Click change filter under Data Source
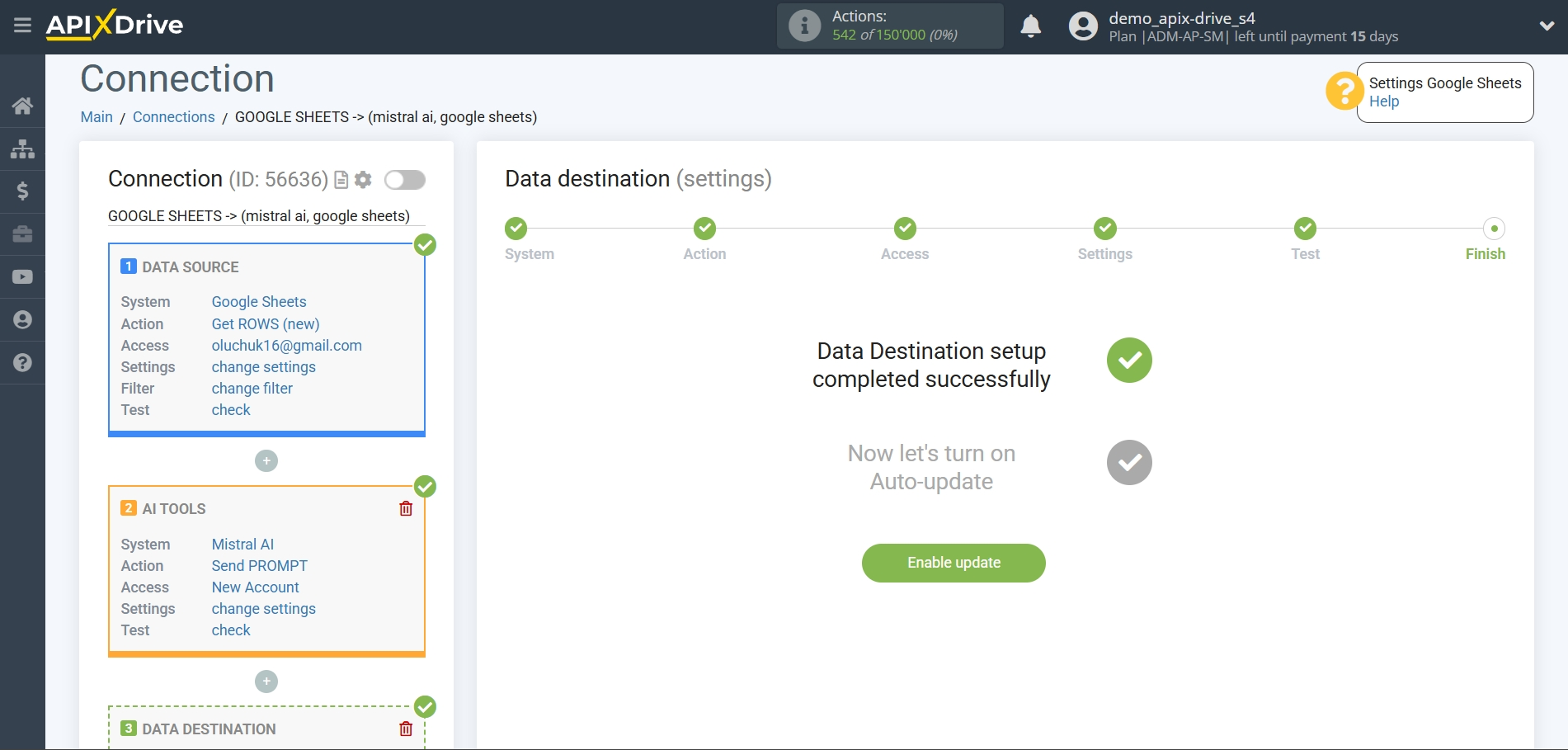The height and width of the screenshot is (750, 1568). click(252, 388)
